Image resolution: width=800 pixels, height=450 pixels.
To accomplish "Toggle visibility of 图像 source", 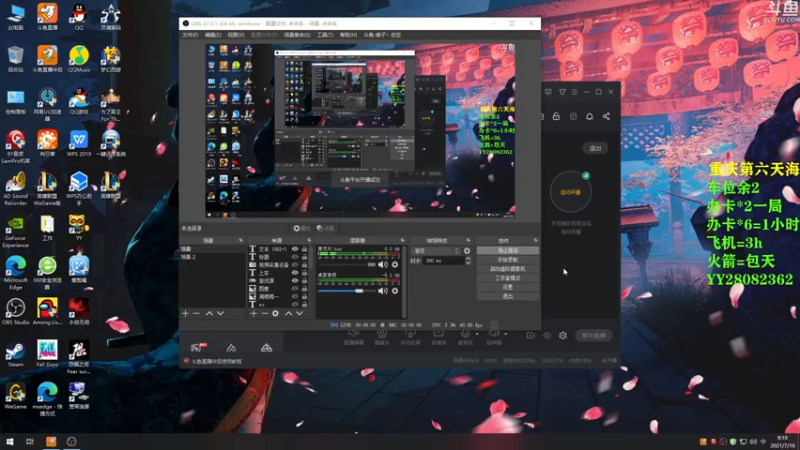I will 294,289.
